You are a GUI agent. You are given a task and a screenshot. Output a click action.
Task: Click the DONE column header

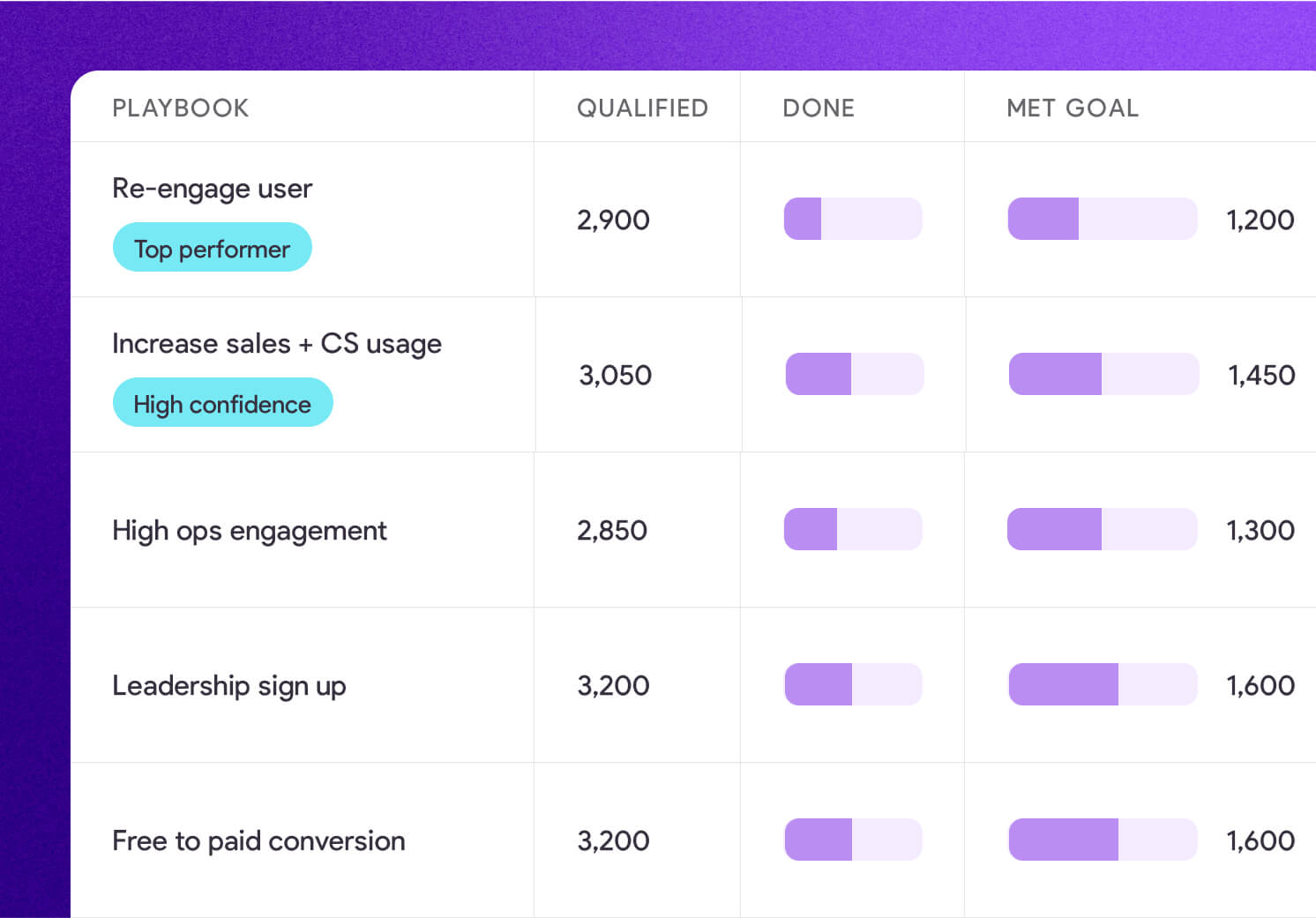pyautogui.click(x=819, y=108)
